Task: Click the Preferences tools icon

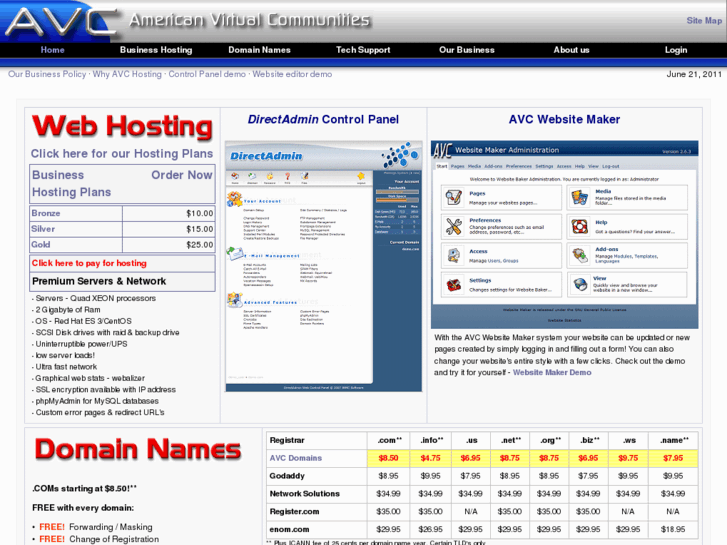Action: tap(453, 226)
